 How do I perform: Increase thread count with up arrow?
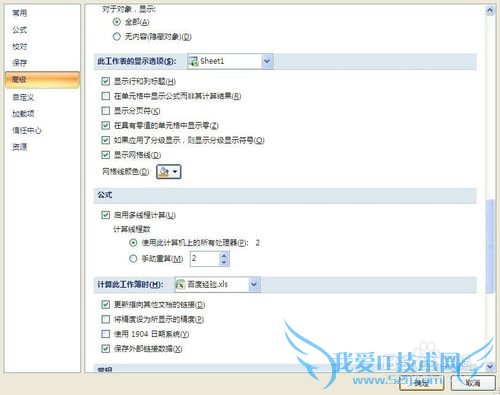pos(224,255)
